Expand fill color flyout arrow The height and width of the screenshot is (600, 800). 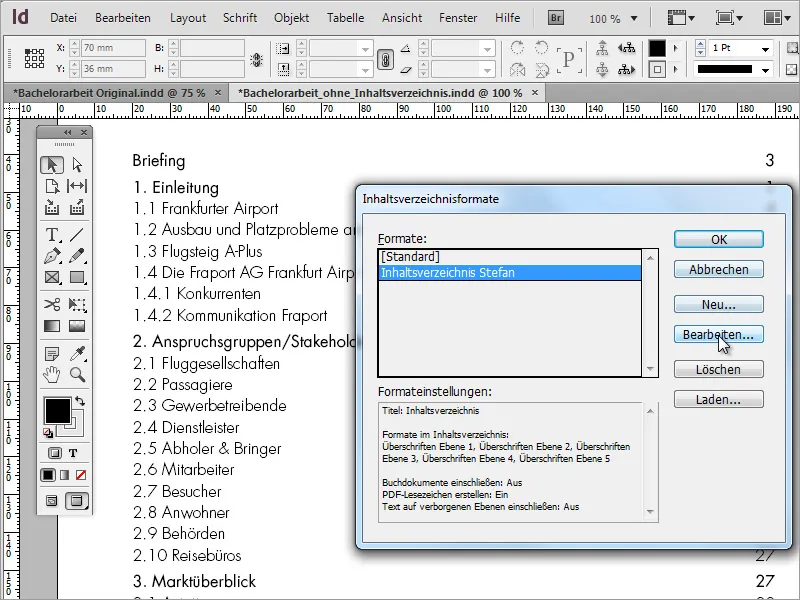676,48
